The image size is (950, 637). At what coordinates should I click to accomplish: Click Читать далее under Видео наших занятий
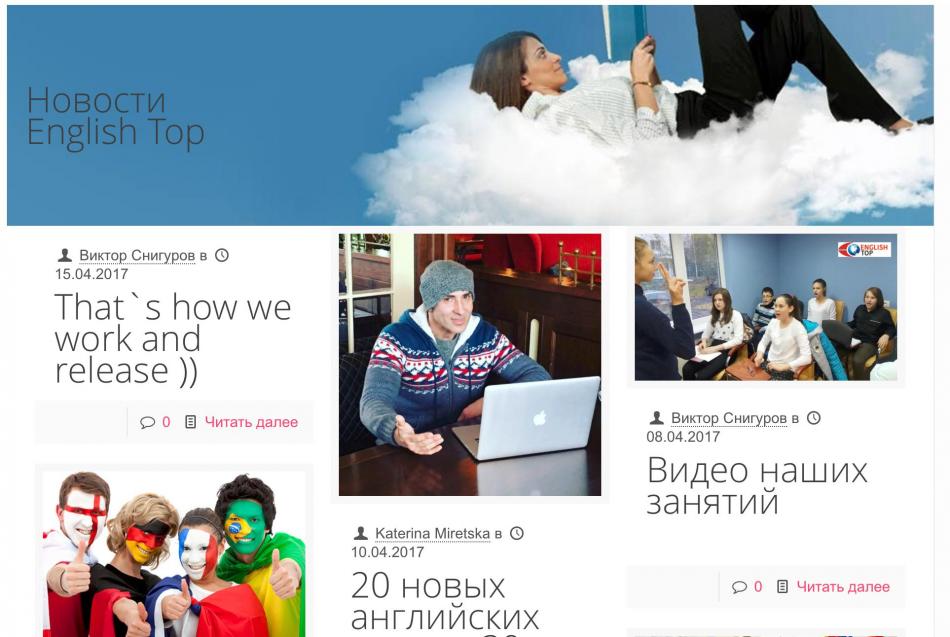pyautogui.click(x=843, y=587)
